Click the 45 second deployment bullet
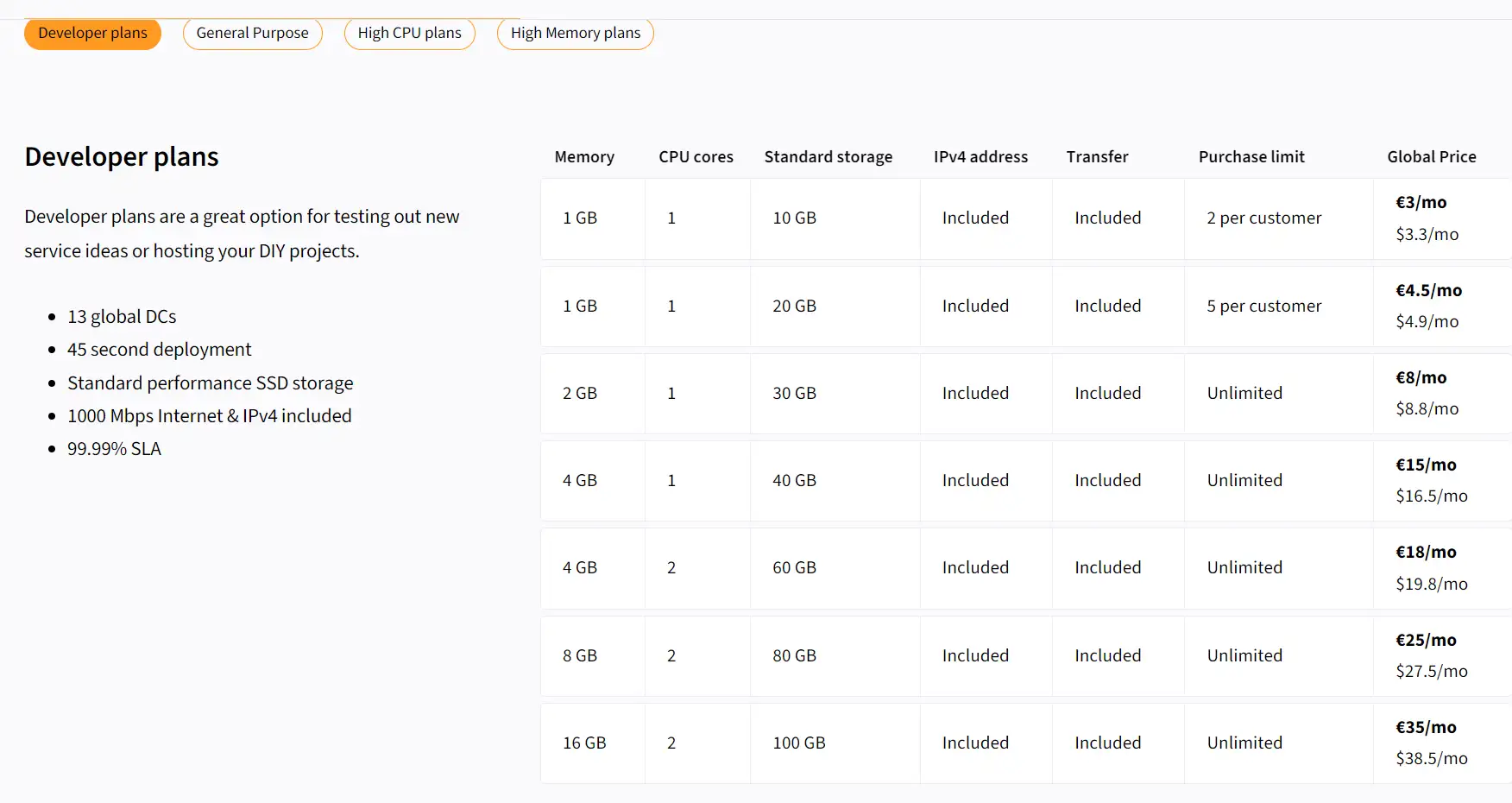Screen dimensions: 1512x803 (160, 350)
